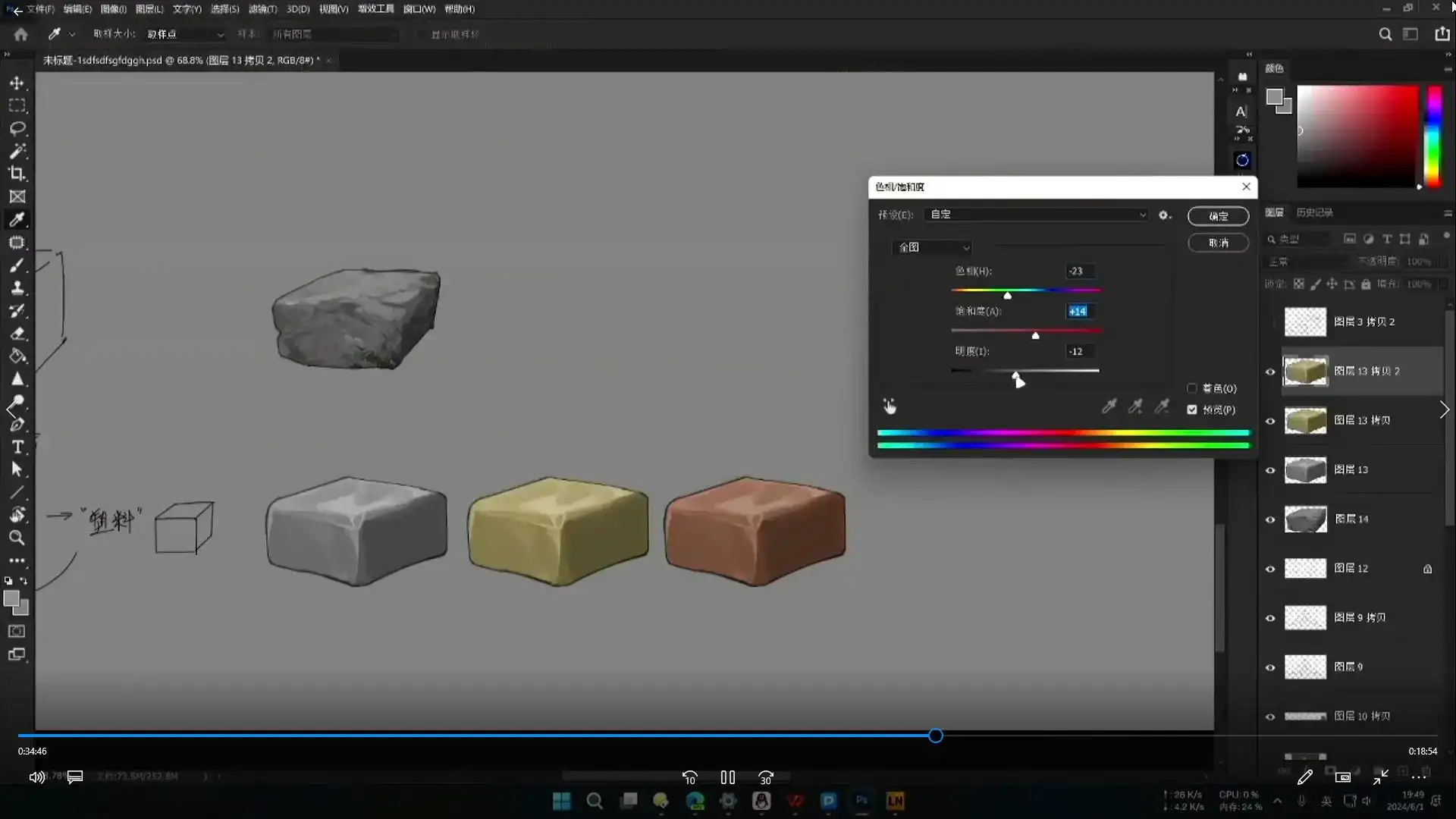Uncheck the Preview checkbox
Image resolution: width=1456 pixels, height=819 pixels.
(x=1192, y=409)
